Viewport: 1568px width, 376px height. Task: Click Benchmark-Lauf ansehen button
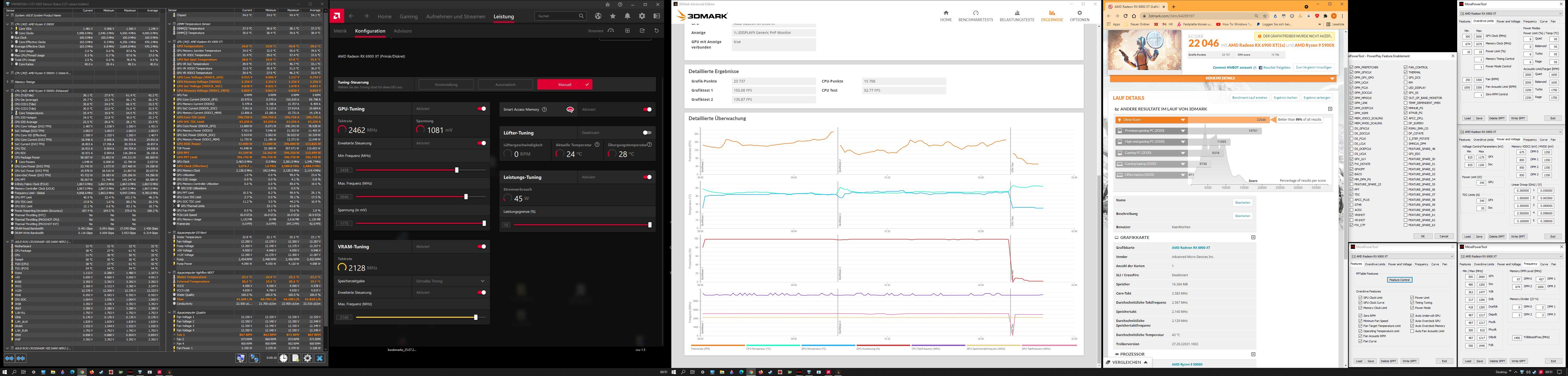[x=1250, y=97]
